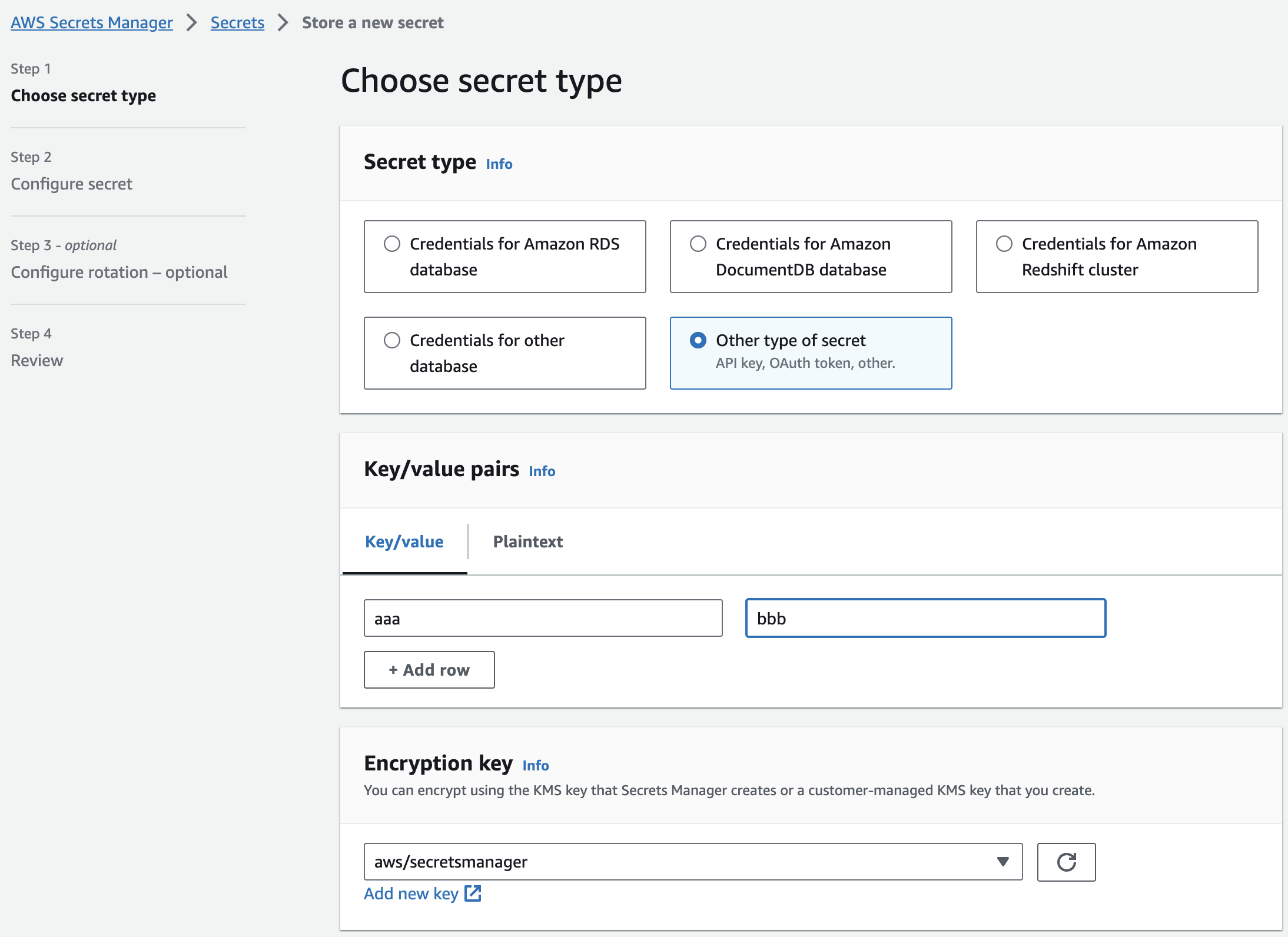Switch to the Plaintext tab
Screen dimensions: 1288x937
click(527, 541)
